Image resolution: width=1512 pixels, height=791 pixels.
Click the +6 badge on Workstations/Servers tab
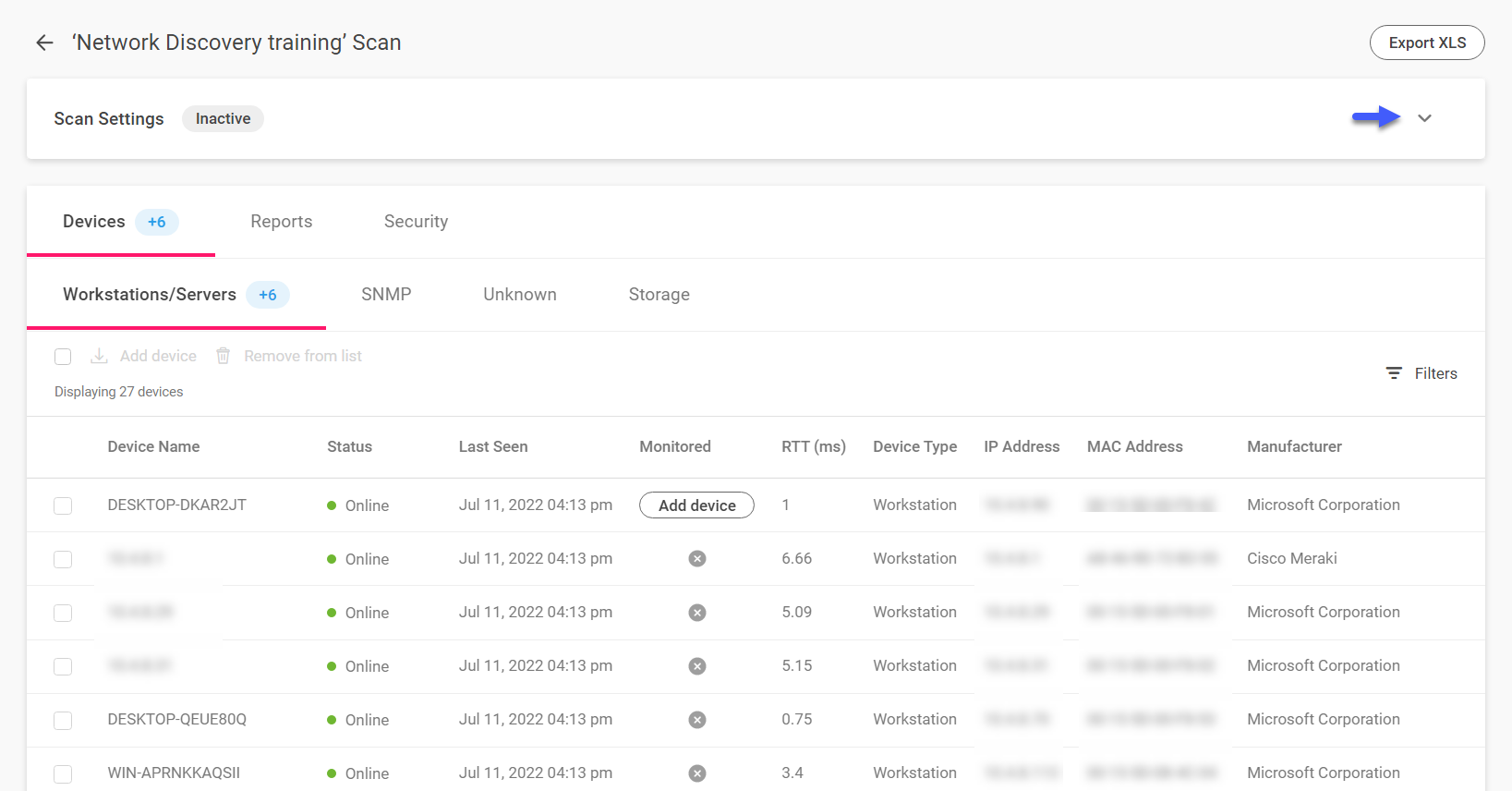click(x=268, y=295)
